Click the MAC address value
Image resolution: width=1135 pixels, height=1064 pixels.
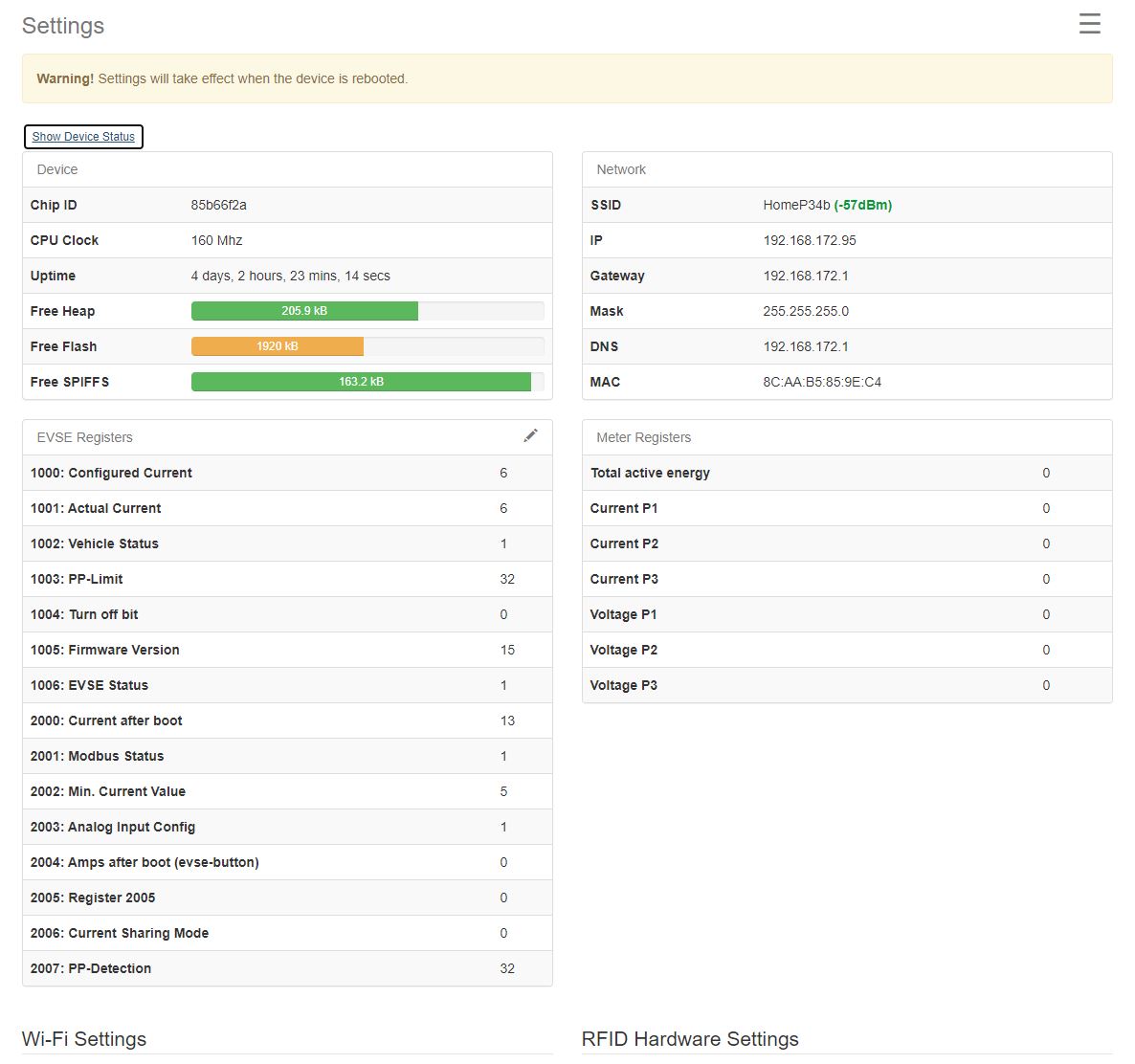click(x=821, y=382)
